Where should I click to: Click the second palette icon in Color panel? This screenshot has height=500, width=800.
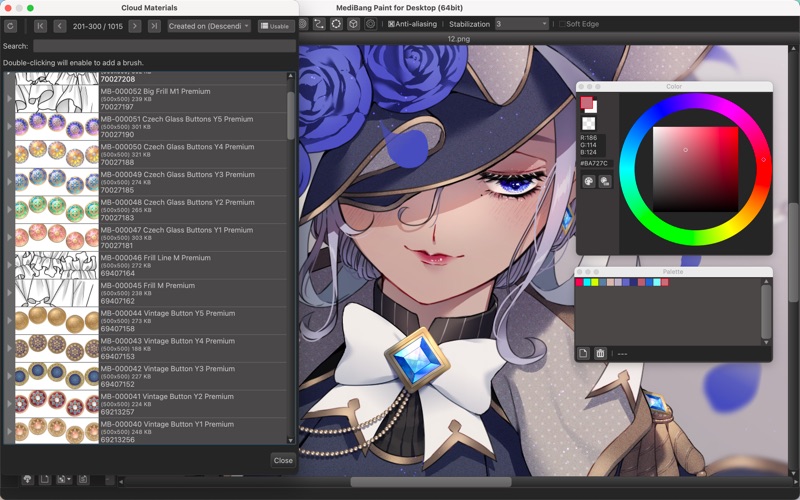[605, 181]
